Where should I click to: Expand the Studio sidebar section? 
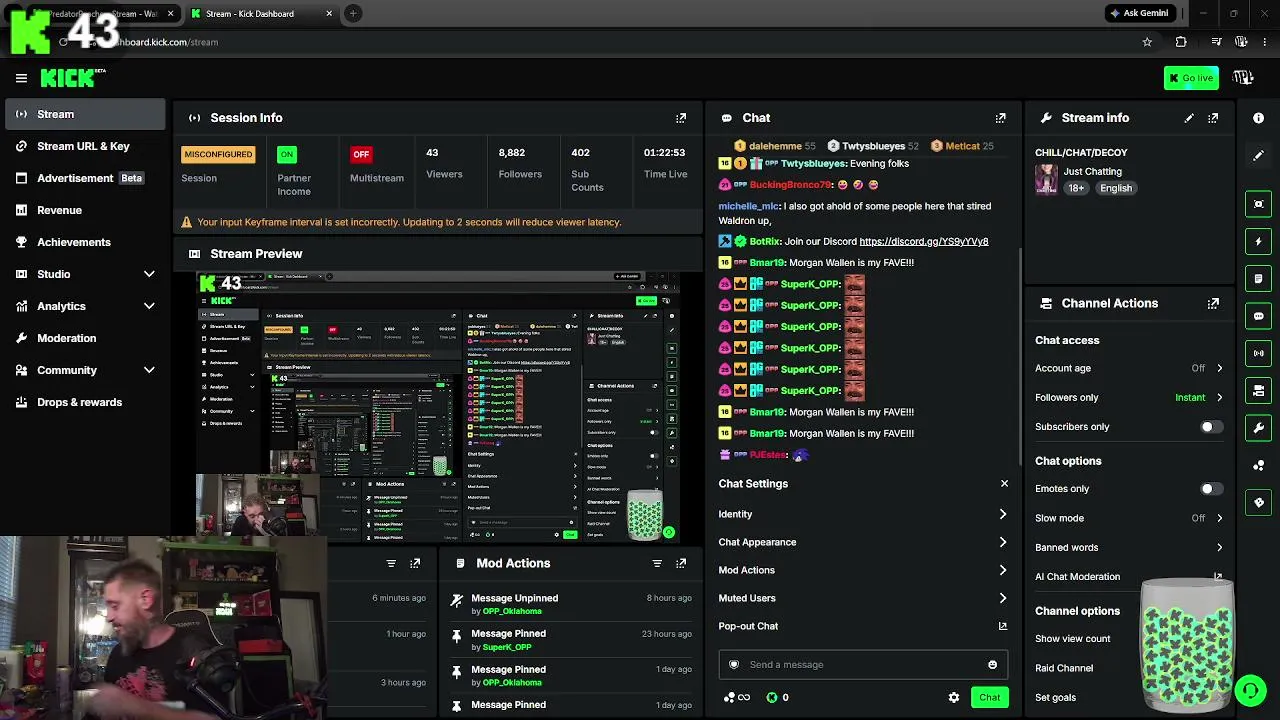(x=149, y=274)
